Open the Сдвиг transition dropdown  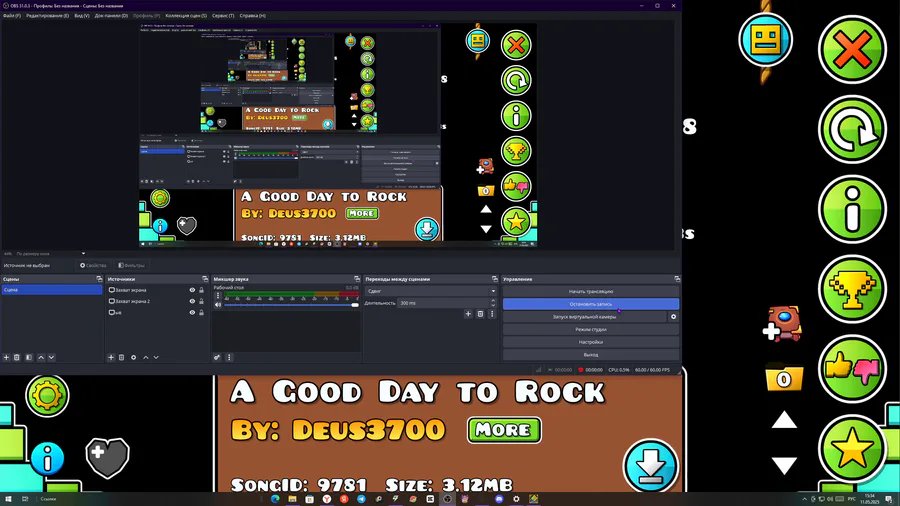tap(431, 291)
